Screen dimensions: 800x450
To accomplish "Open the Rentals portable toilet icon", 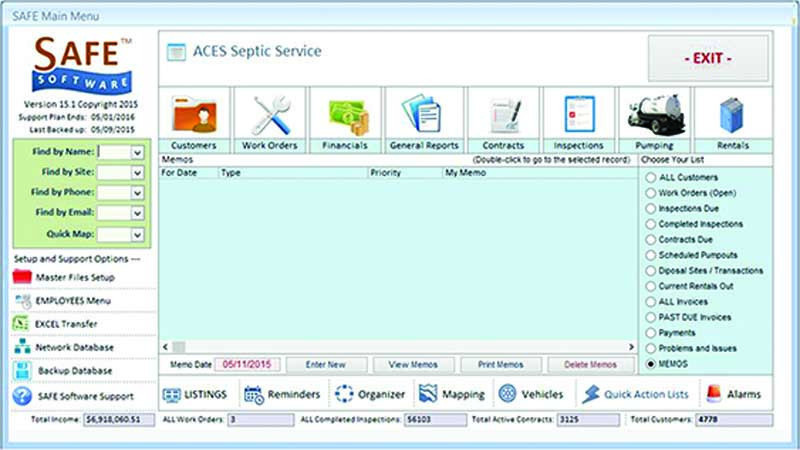I will [732, 115].
